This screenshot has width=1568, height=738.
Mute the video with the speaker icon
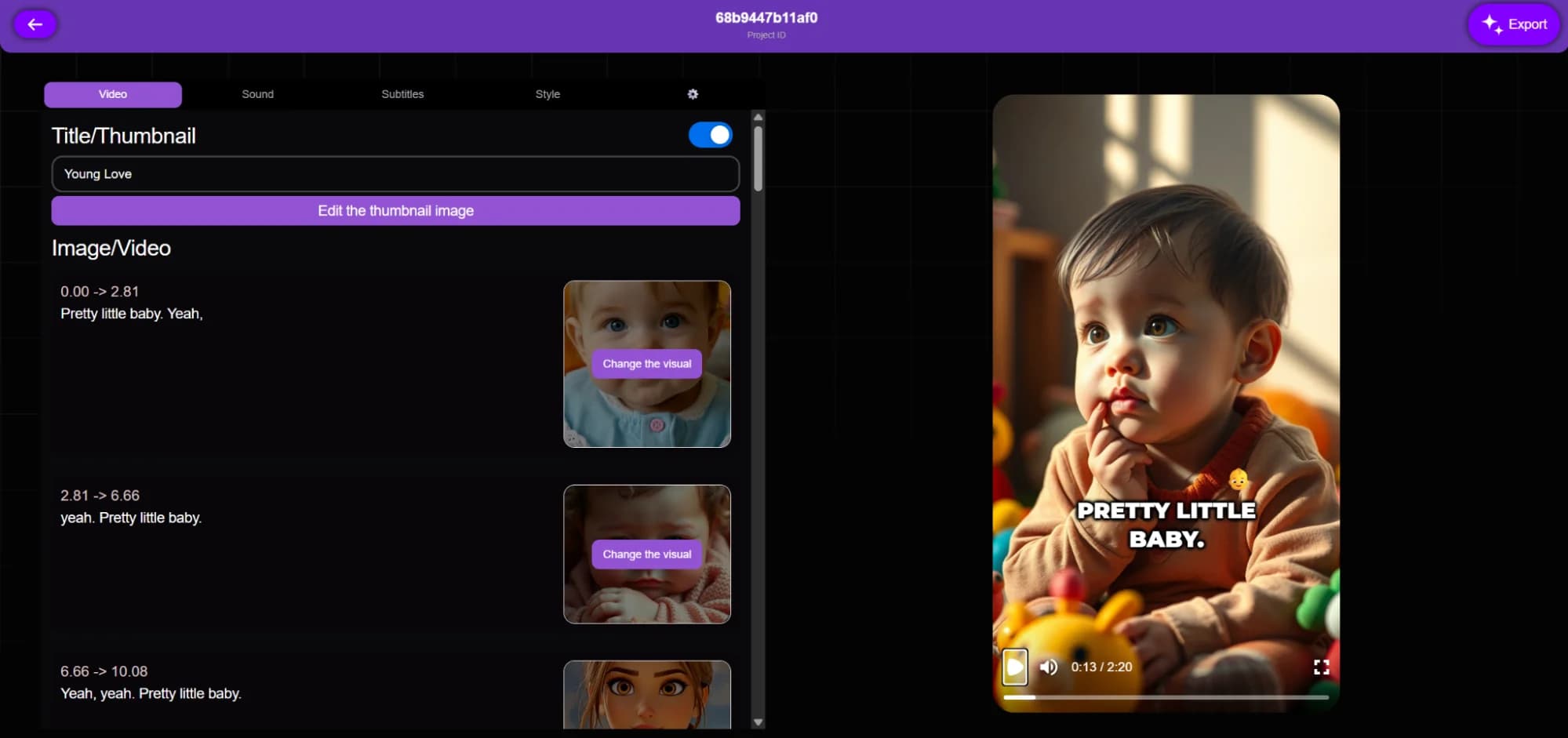tap(1048, 667)
